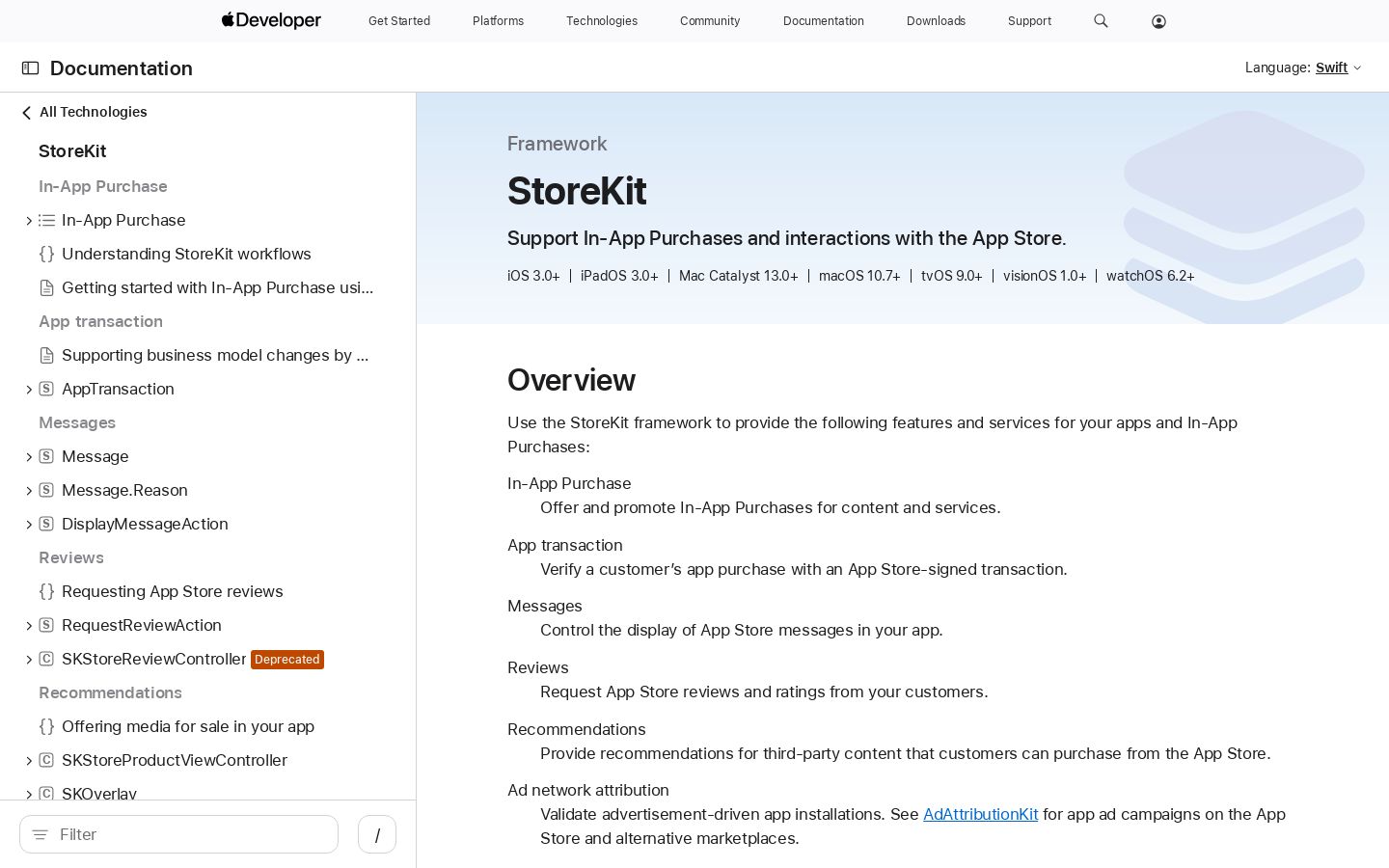1389x868 pixels.
Task: Open the account profile icon
Action: coord(1158,21)
